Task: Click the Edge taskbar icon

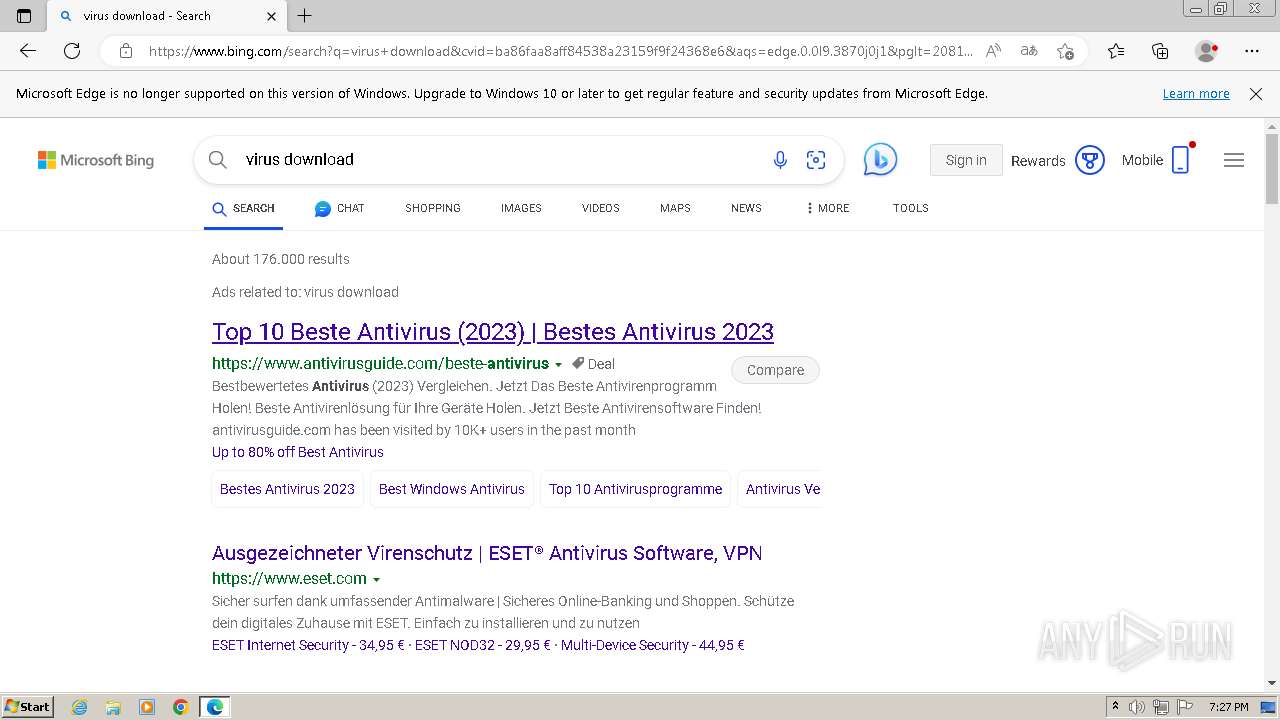Action: click(215, 707)
